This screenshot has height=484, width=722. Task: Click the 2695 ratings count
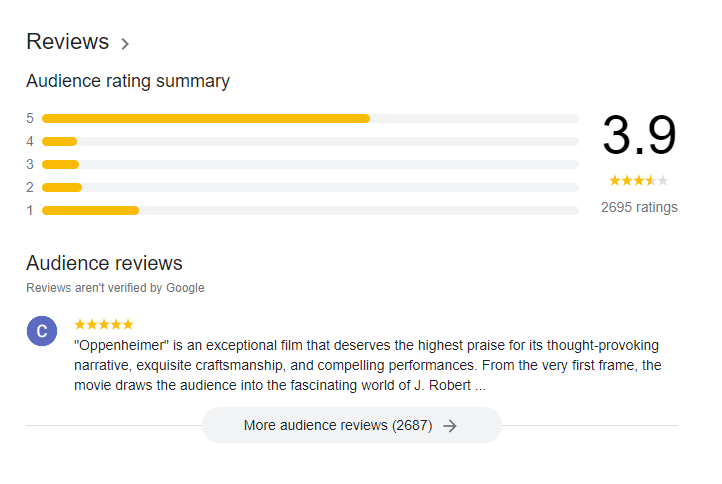pyautogui.click(x=639, y=207)
